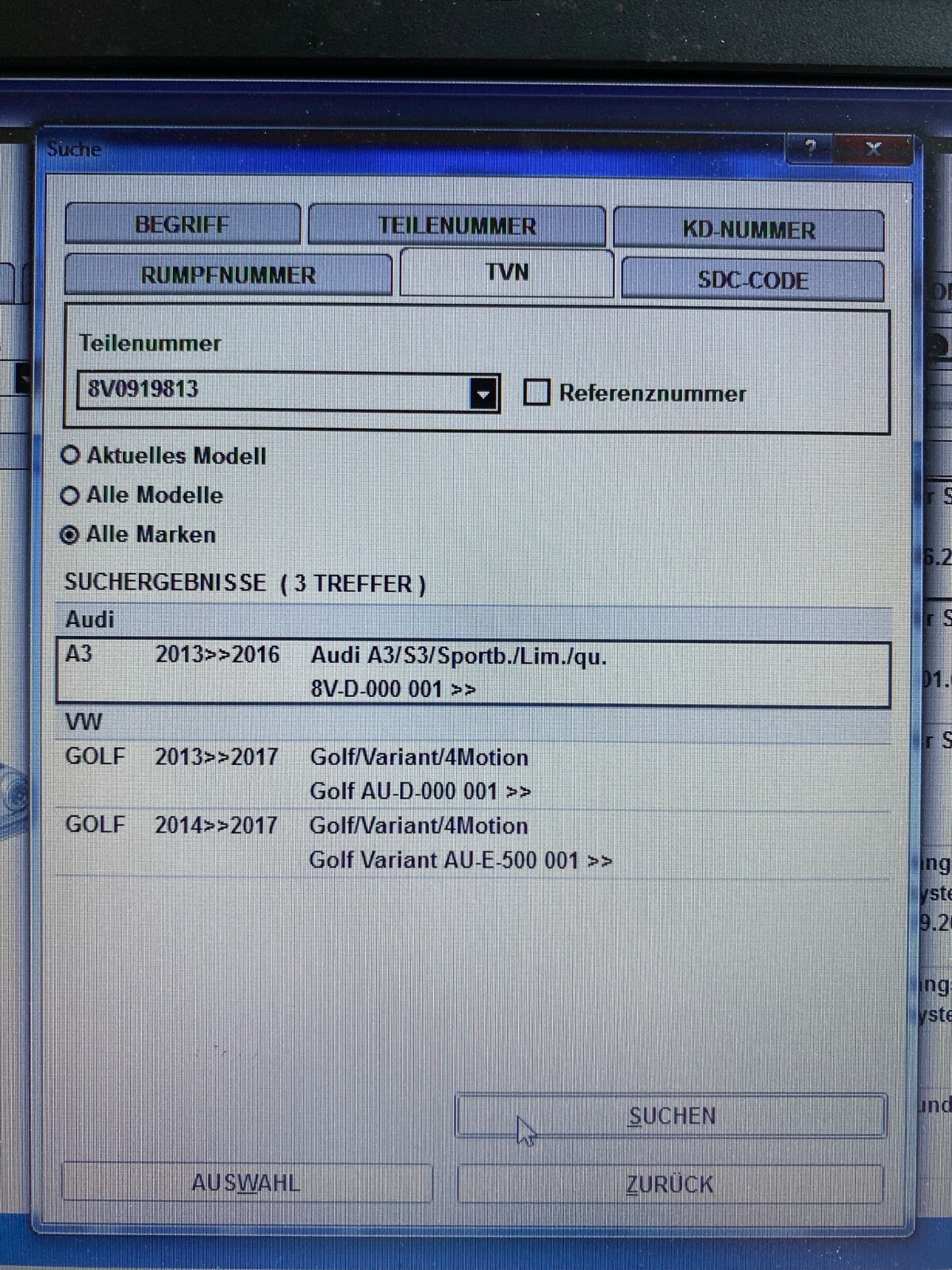This screenshot has height=1270, width=952.
Task: Select the TVN tab
Action: click(x=506, y=272)
